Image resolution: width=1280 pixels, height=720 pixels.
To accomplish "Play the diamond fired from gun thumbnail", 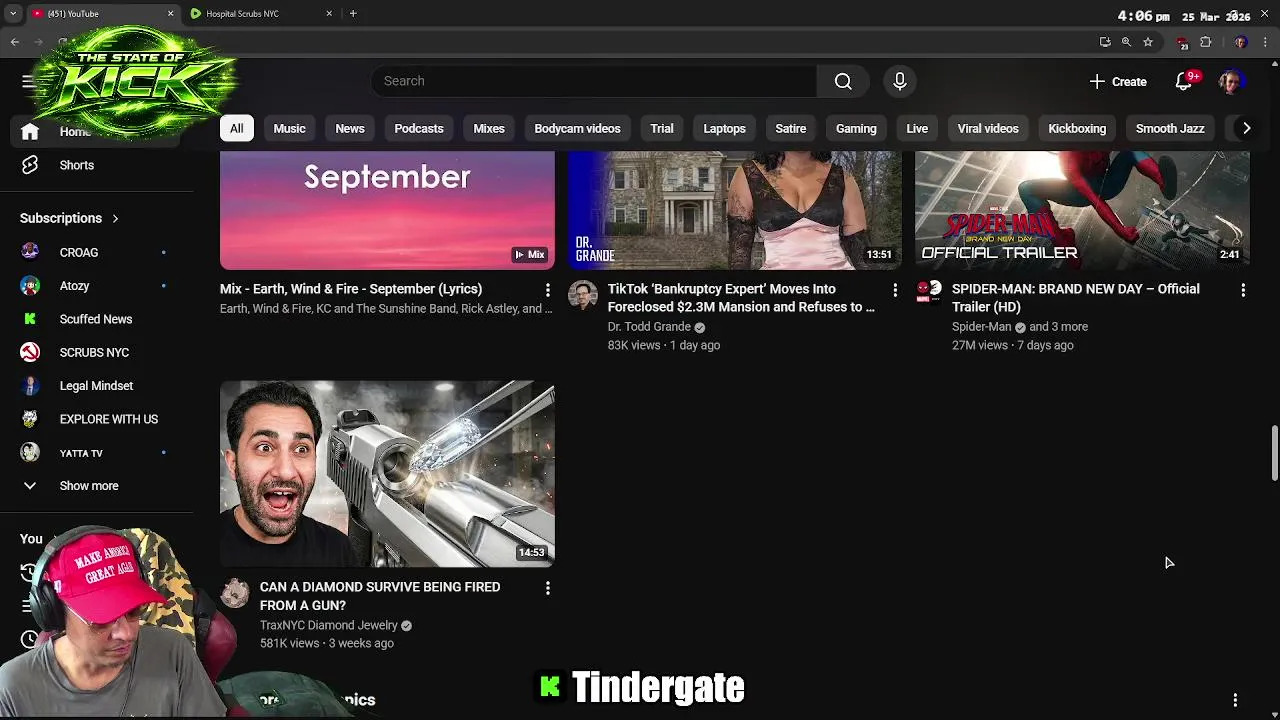I will click(x=387, y=474).
